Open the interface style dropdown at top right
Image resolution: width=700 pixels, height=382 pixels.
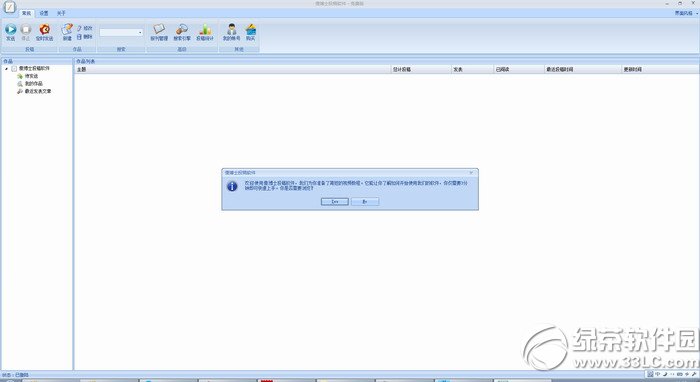click(x=686, y=13)
